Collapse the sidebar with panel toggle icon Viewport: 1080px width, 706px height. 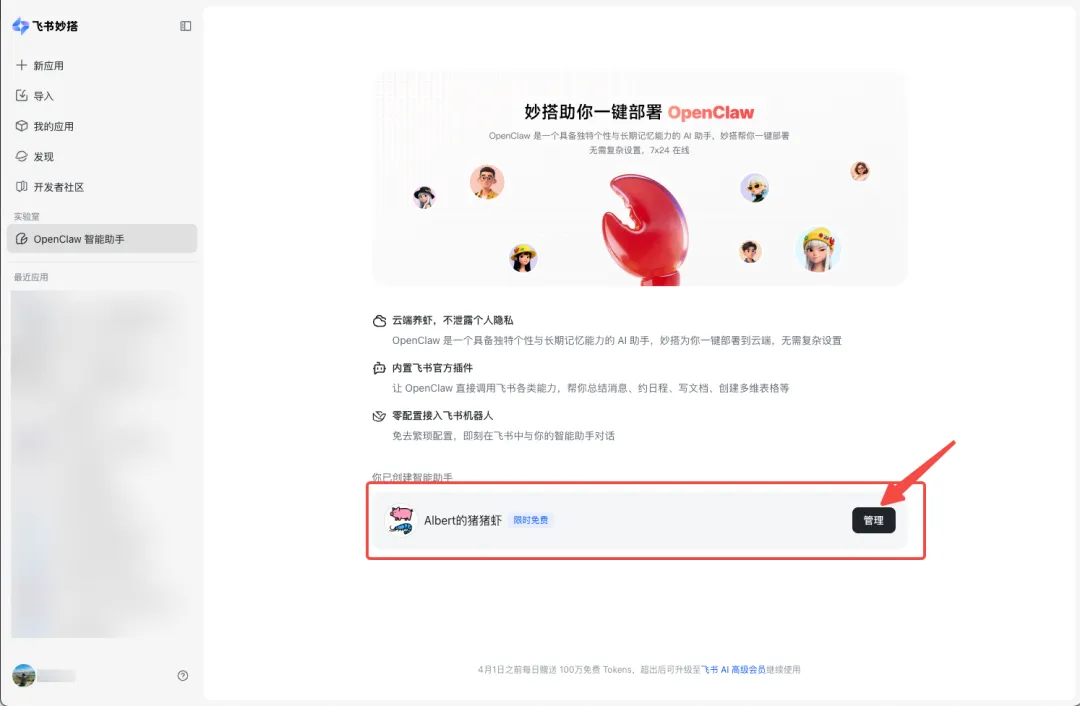tap(186, 26)
